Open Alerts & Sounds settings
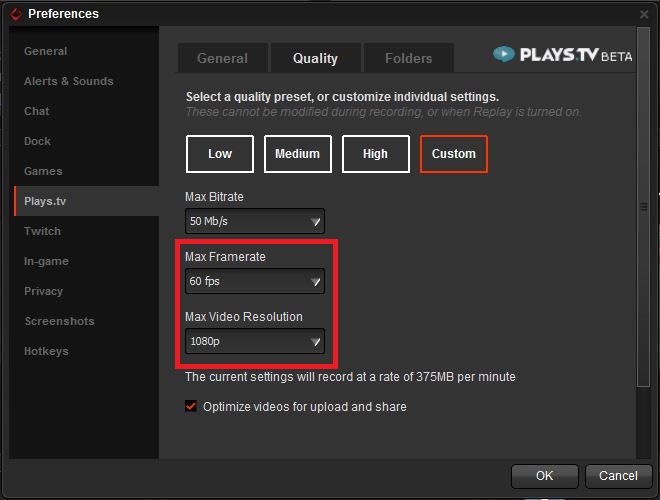660x500 pixels. click(x=69, y=81)
